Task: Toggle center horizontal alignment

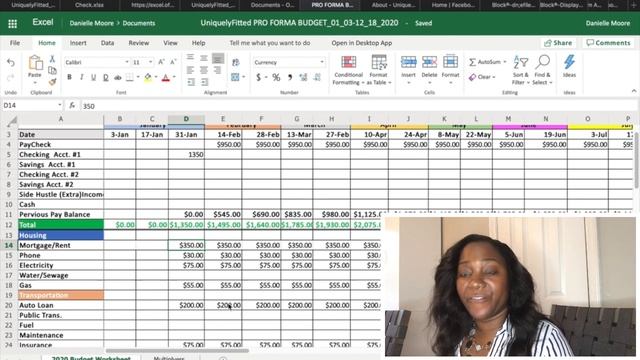Action: pos(204,70)
